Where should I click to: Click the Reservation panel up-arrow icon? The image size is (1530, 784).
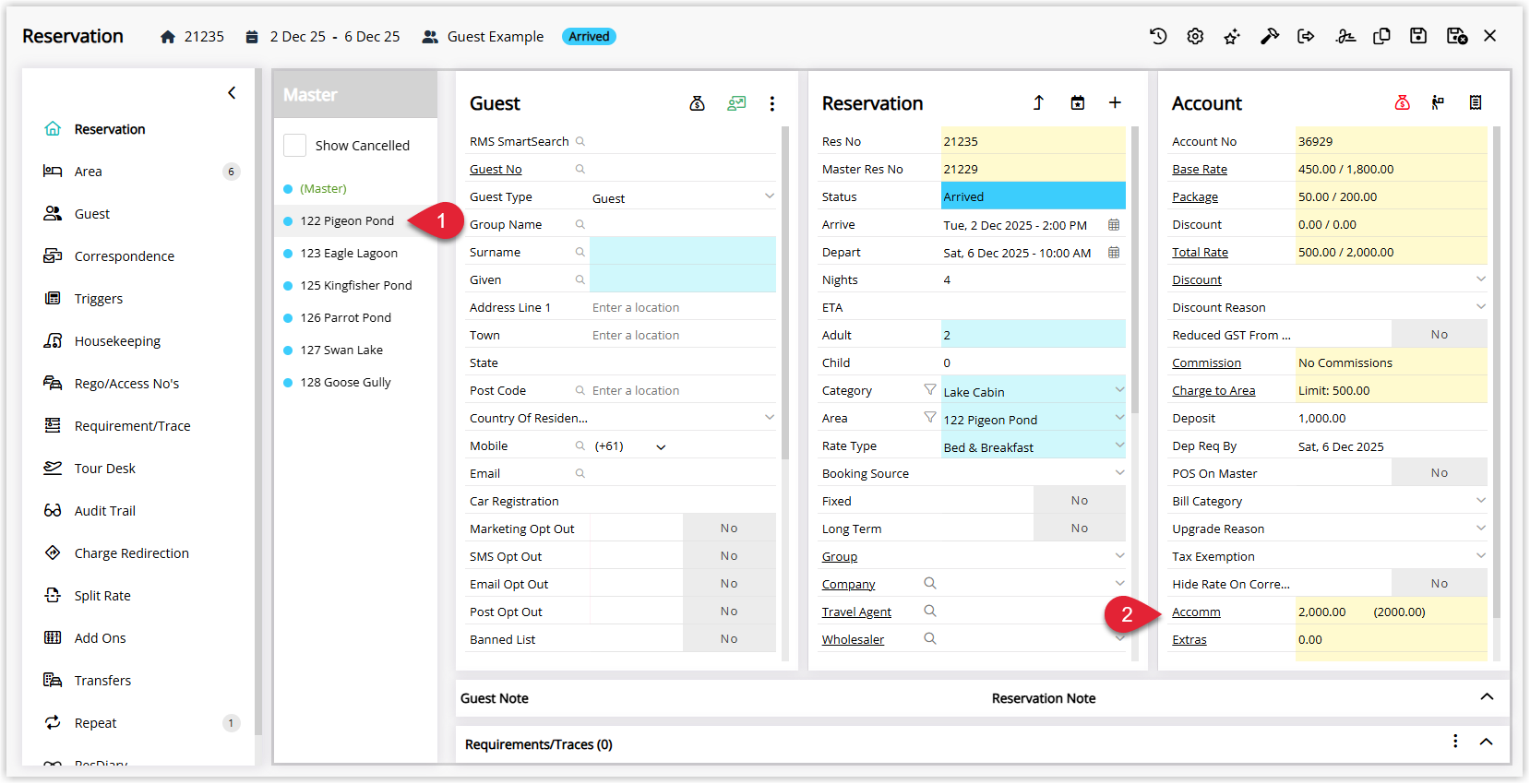click(x=1038, y=102)
